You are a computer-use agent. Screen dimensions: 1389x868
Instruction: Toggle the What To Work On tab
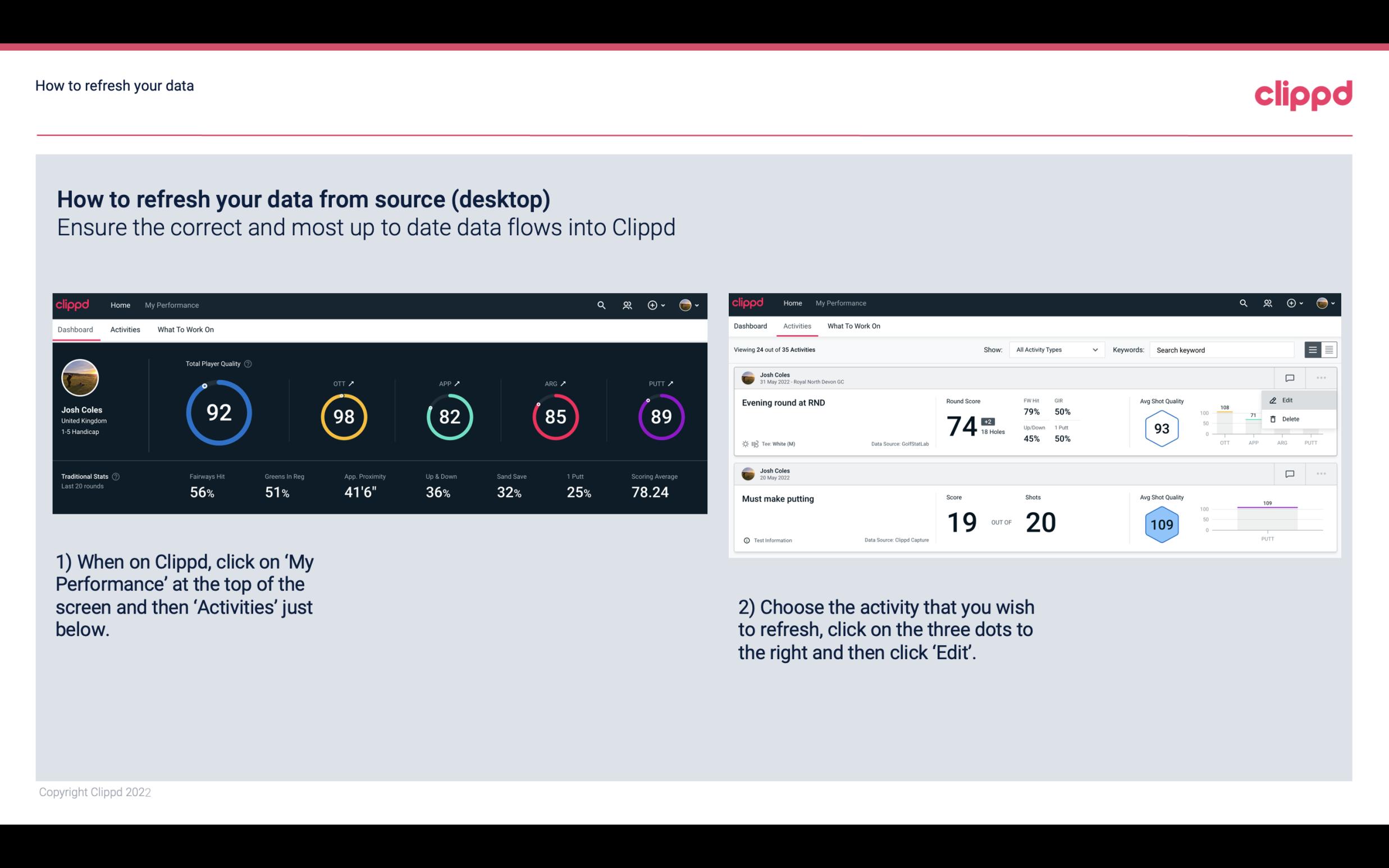186,329
